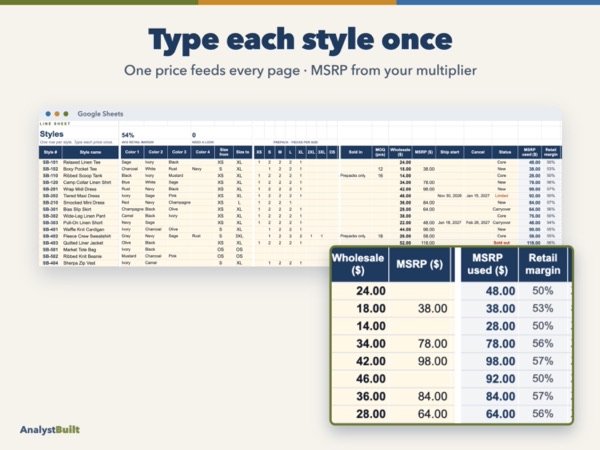Click the Nov 30, 2026 ship start date
This screenshot has height=450, width=600.
coord(450,196)
